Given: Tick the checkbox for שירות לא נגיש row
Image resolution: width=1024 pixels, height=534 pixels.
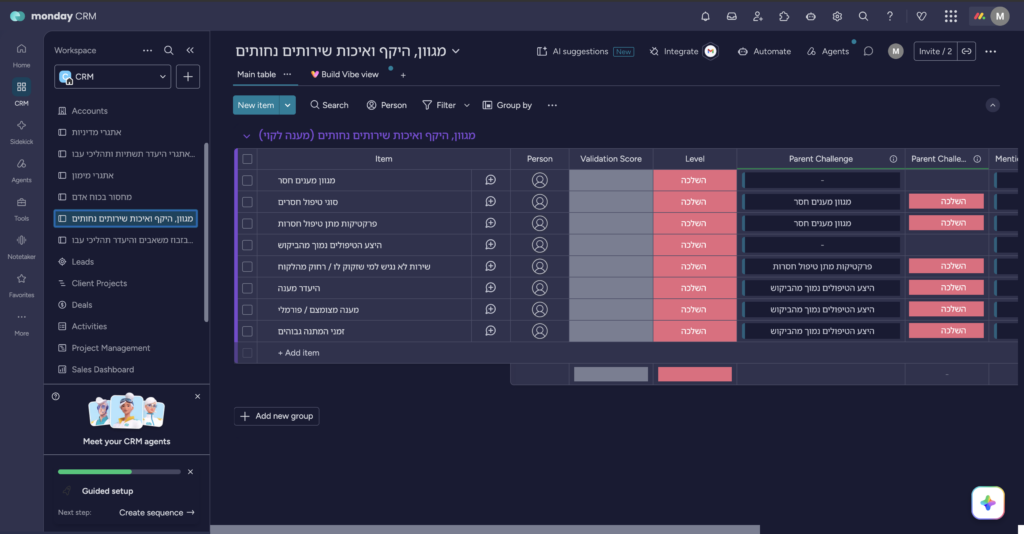Looking at the screenshot, I should (x=247, y=266).
